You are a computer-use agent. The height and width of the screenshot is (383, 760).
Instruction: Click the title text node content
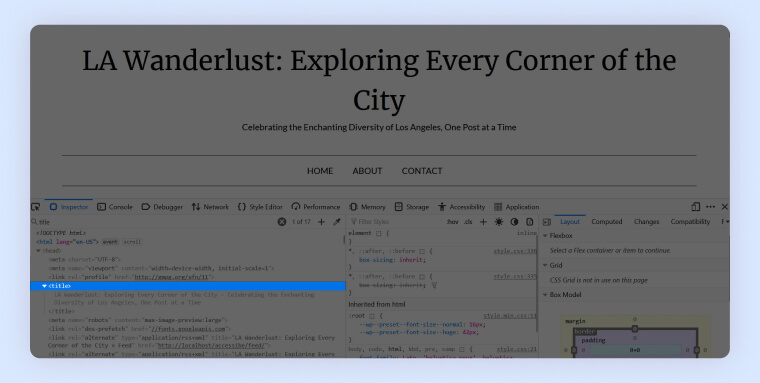tap(184, 298)
